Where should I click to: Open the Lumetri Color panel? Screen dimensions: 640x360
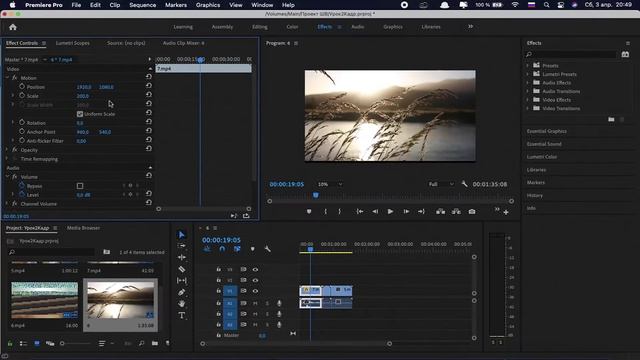coord(542,157)
